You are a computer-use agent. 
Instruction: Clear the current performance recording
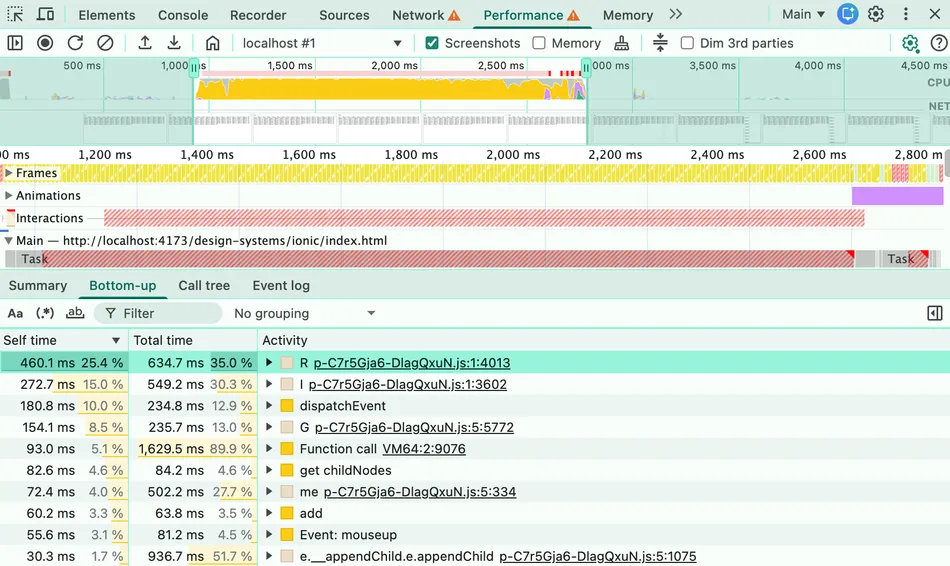tap(105, 43)
